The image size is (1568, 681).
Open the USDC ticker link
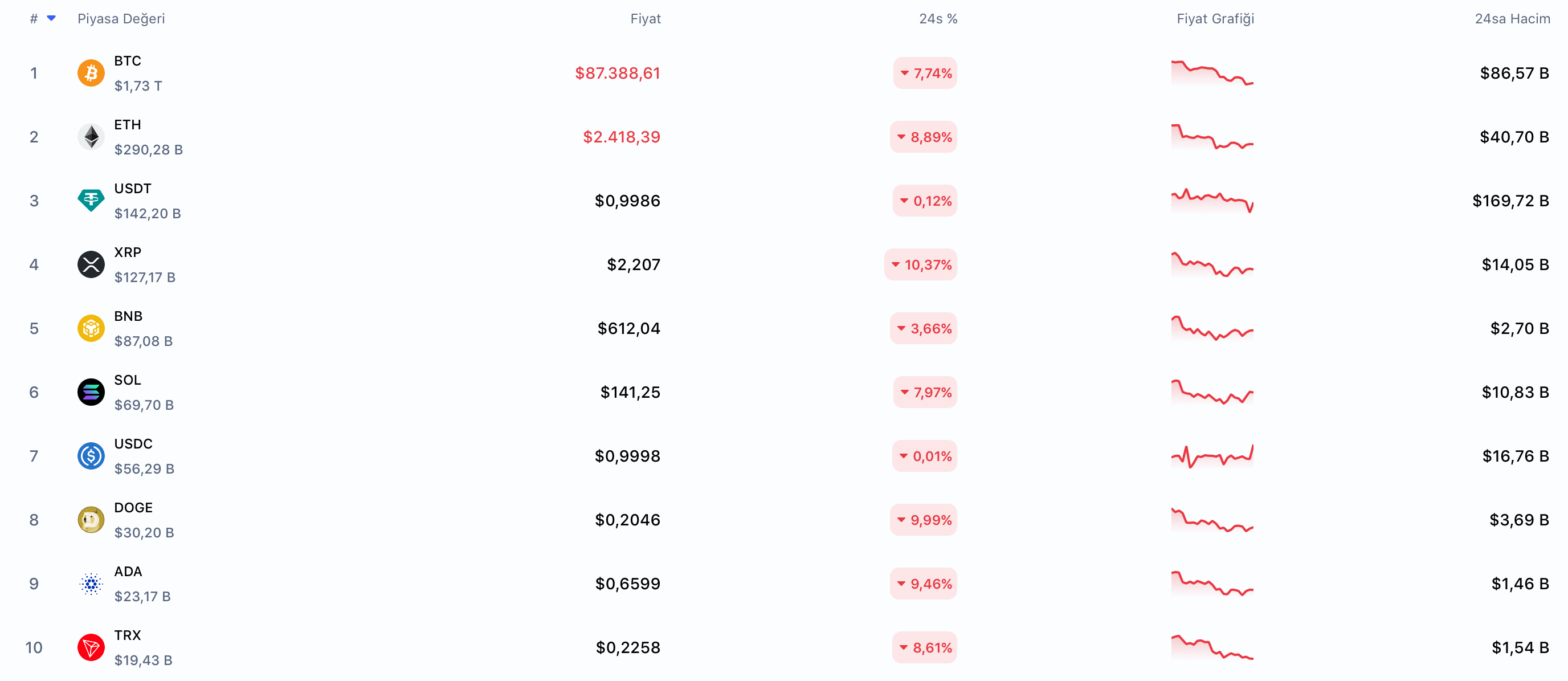[133, 444]
